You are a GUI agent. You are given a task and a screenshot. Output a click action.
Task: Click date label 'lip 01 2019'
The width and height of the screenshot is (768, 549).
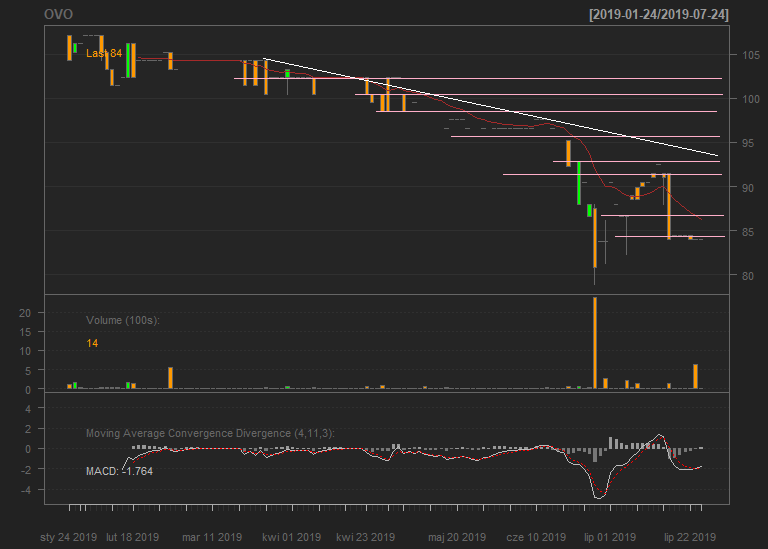(610, 537)
